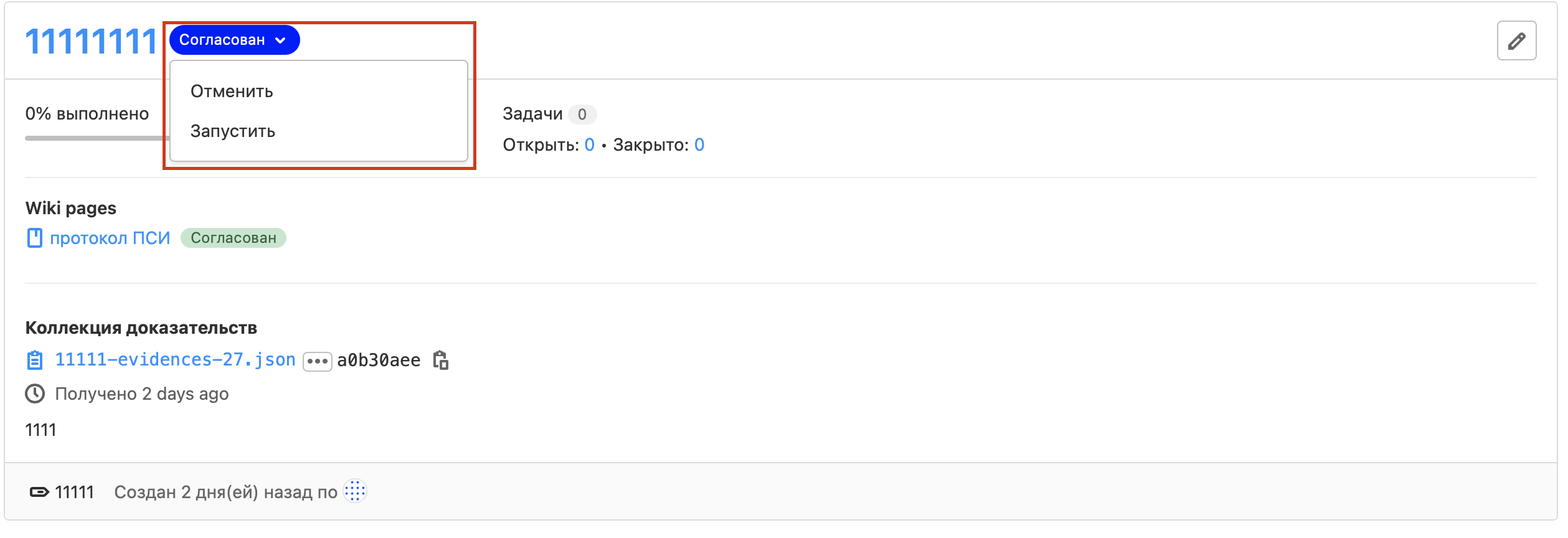Open the 11111111 title link

(x=91, y=42)
